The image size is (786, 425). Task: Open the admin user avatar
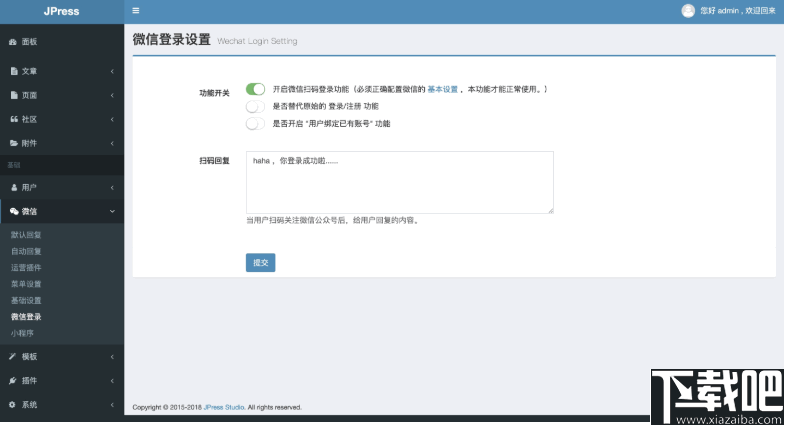(688, 11)
